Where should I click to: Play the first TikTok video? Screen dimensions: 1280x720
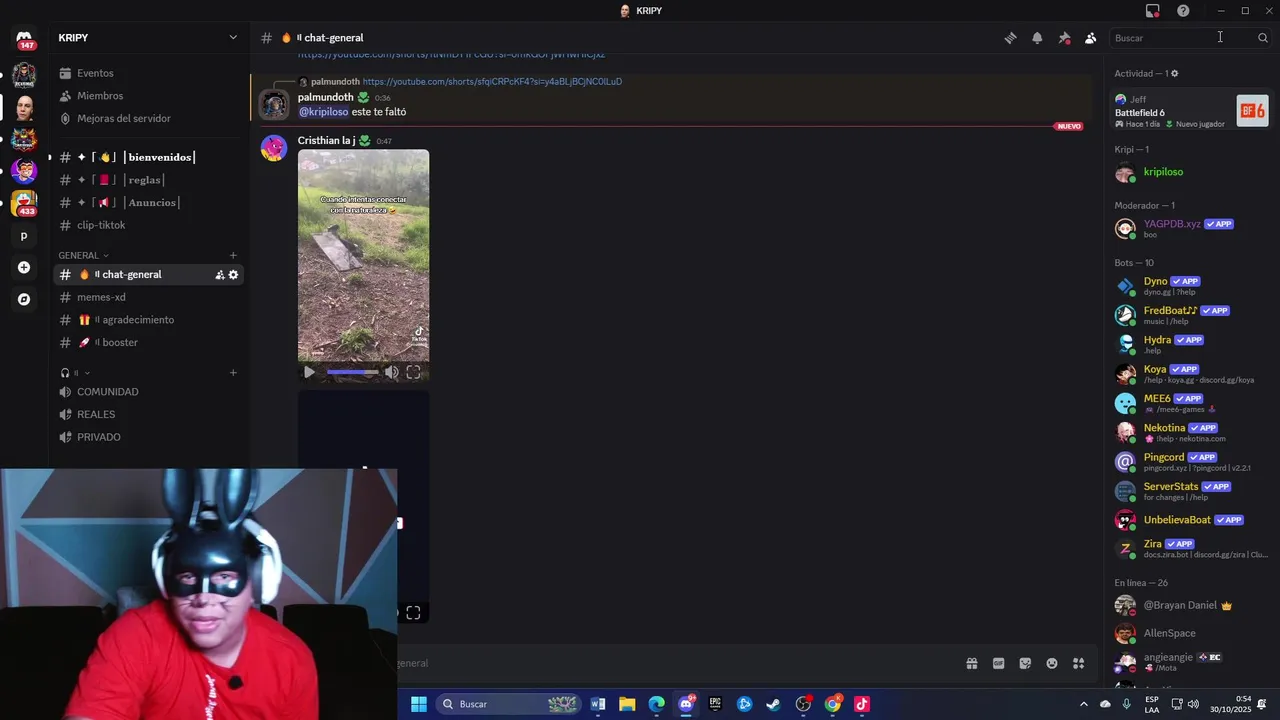(x=309, y=372)
